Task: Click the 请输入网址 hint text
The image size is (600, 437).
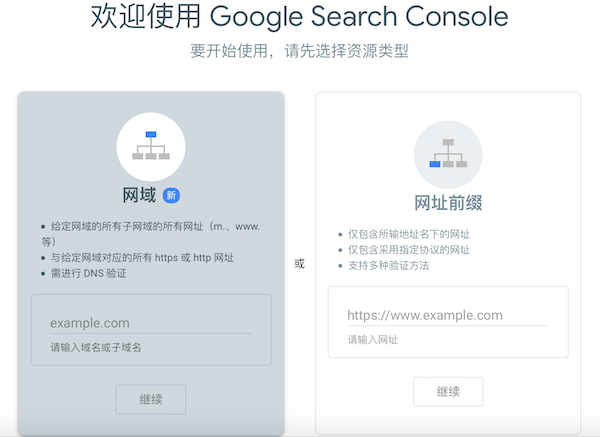Action: click(372, 340)
